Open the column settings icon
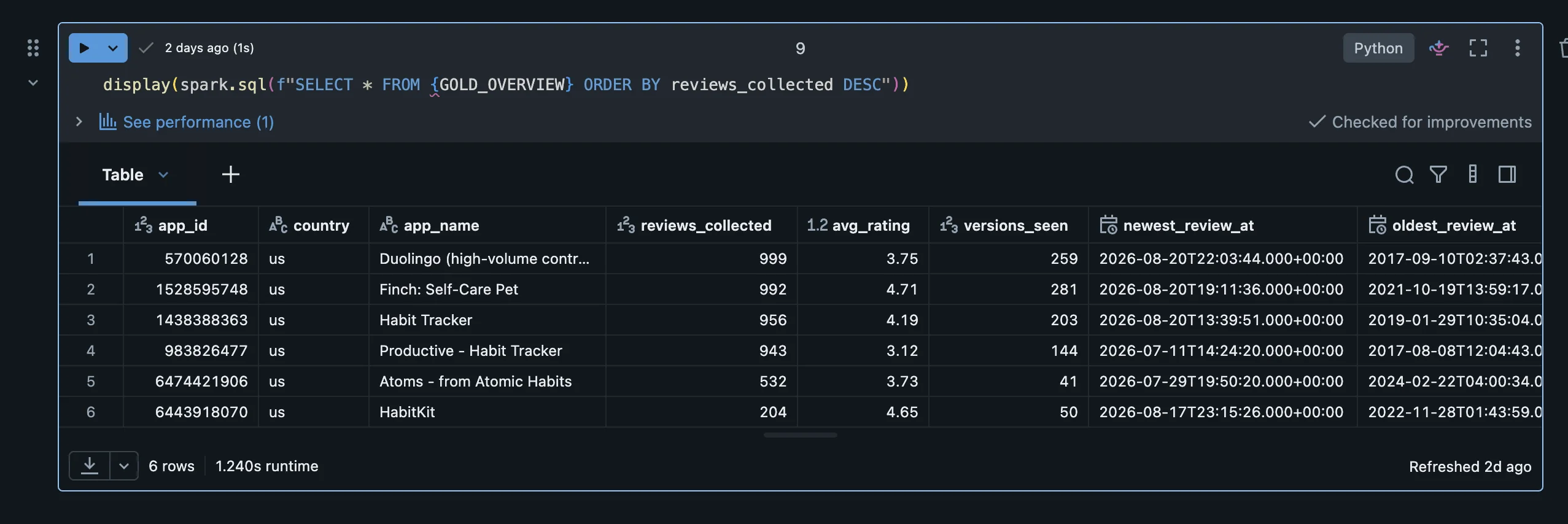 pos(1473,175)
